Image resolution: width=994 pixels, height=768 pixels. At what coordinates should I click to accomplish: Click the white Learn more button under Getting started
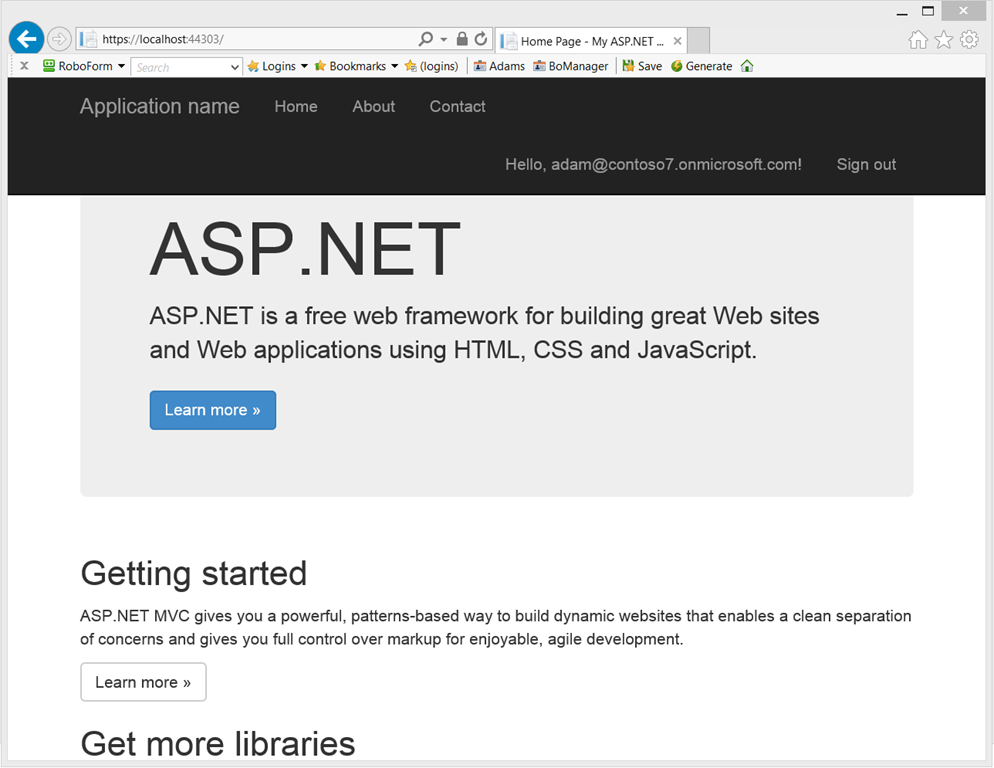pyautogui.click(x=143, y=682)
